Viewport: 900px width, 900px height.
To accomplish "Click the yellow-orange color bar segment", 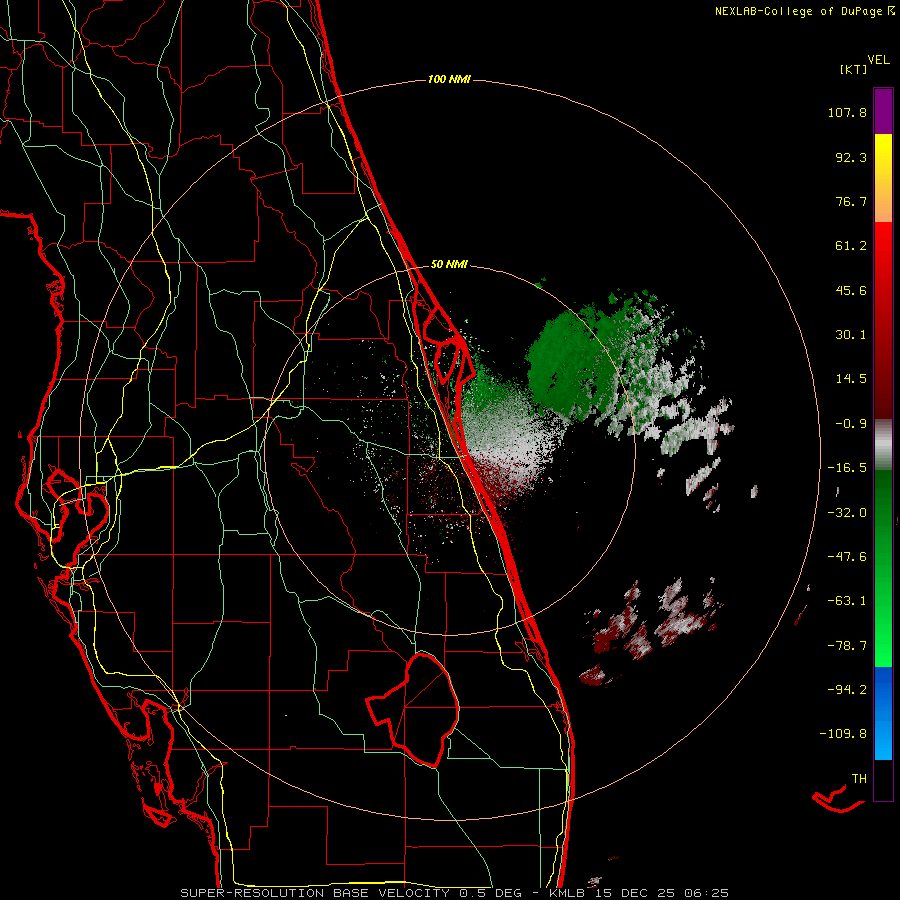I will click(x=883, y=178).
